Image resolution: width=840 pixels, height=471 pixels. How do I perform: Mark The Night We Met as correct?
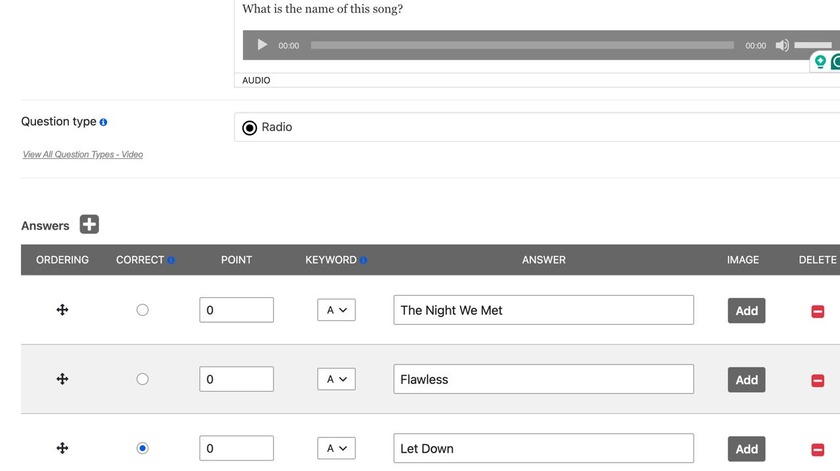point(142,310)
